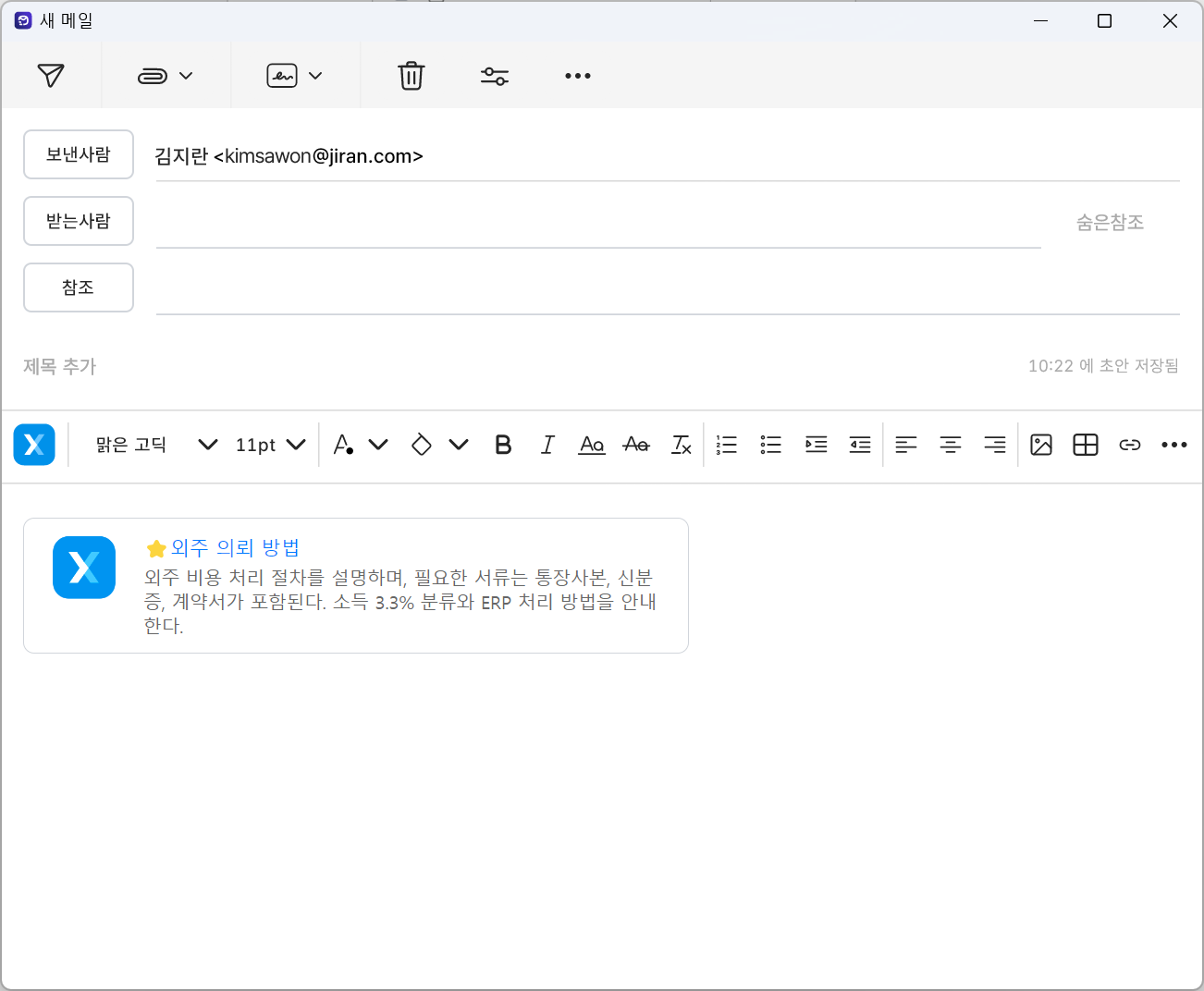The width and height of the screenshot is (1204, 991).
Task: Open the 외주 의뢰 방법 link
Action: click(x=235, y=547)
